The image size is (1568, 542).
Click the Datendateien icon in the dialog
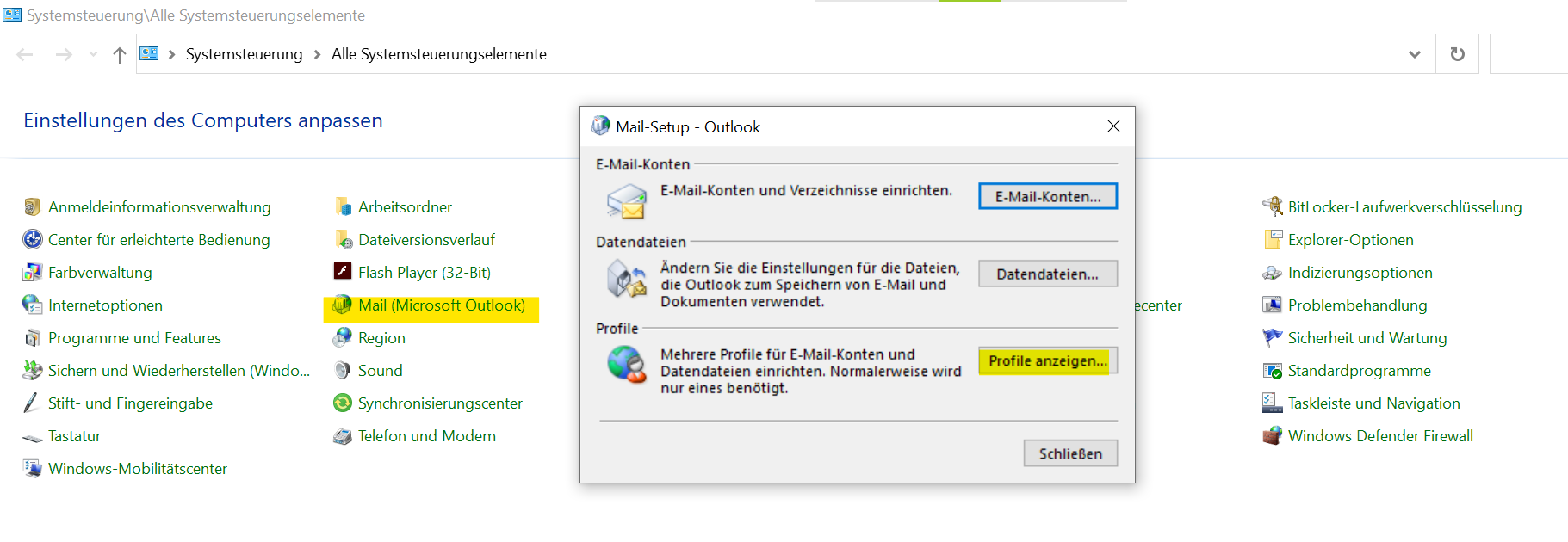coord(626,280)
